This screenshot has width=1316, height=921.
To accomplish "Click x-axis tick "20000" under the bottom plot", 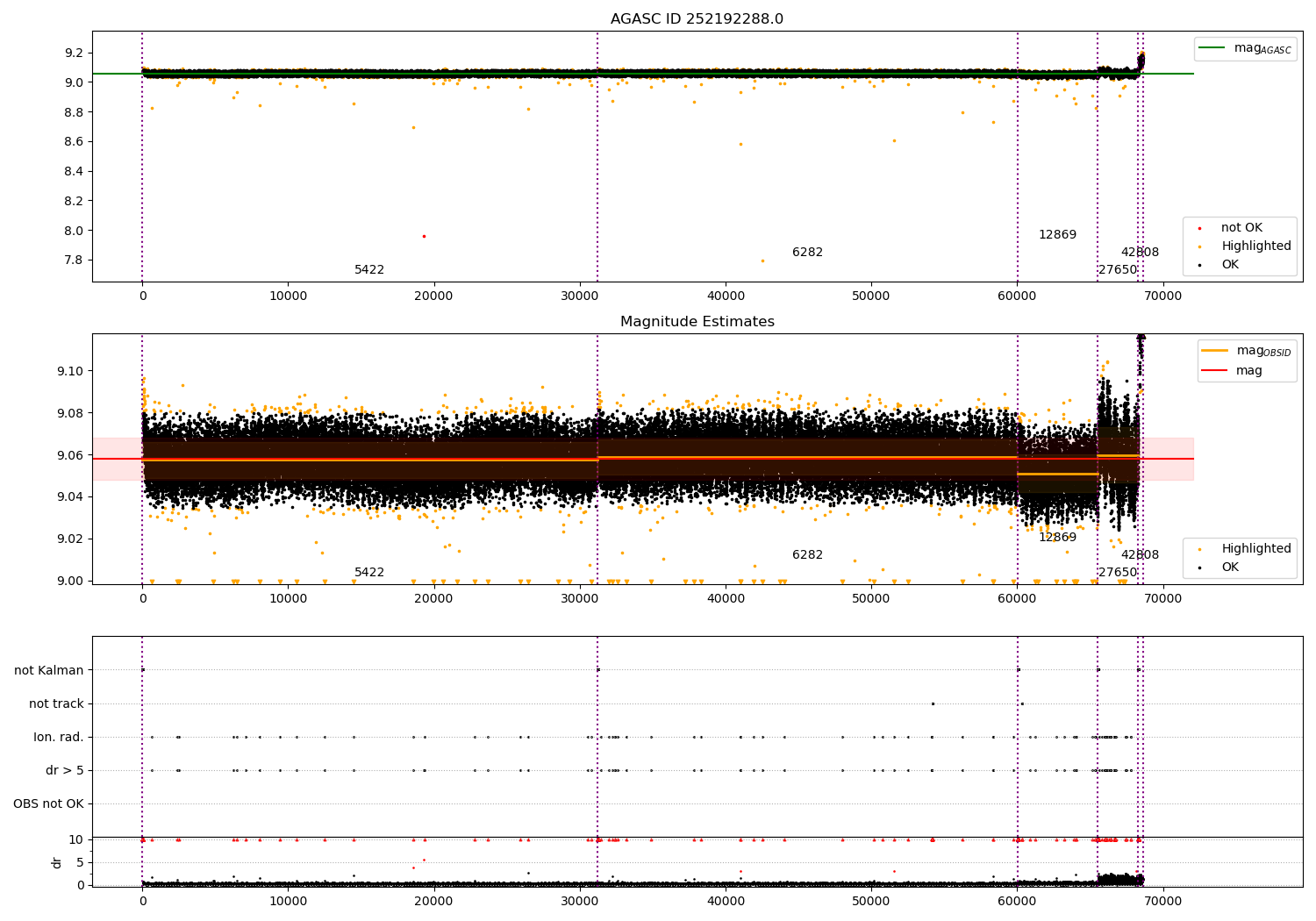I will pos(433,902).
